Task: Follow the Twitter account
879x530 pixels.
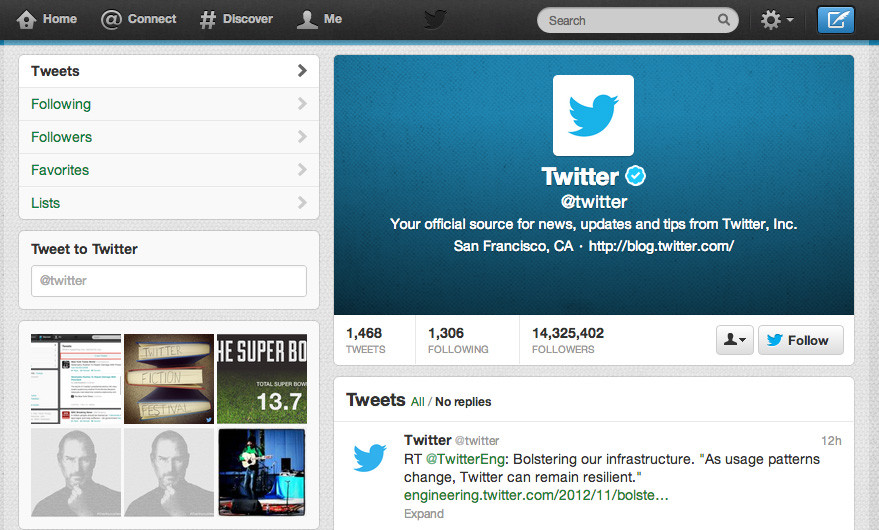Action: pos(800,340)
